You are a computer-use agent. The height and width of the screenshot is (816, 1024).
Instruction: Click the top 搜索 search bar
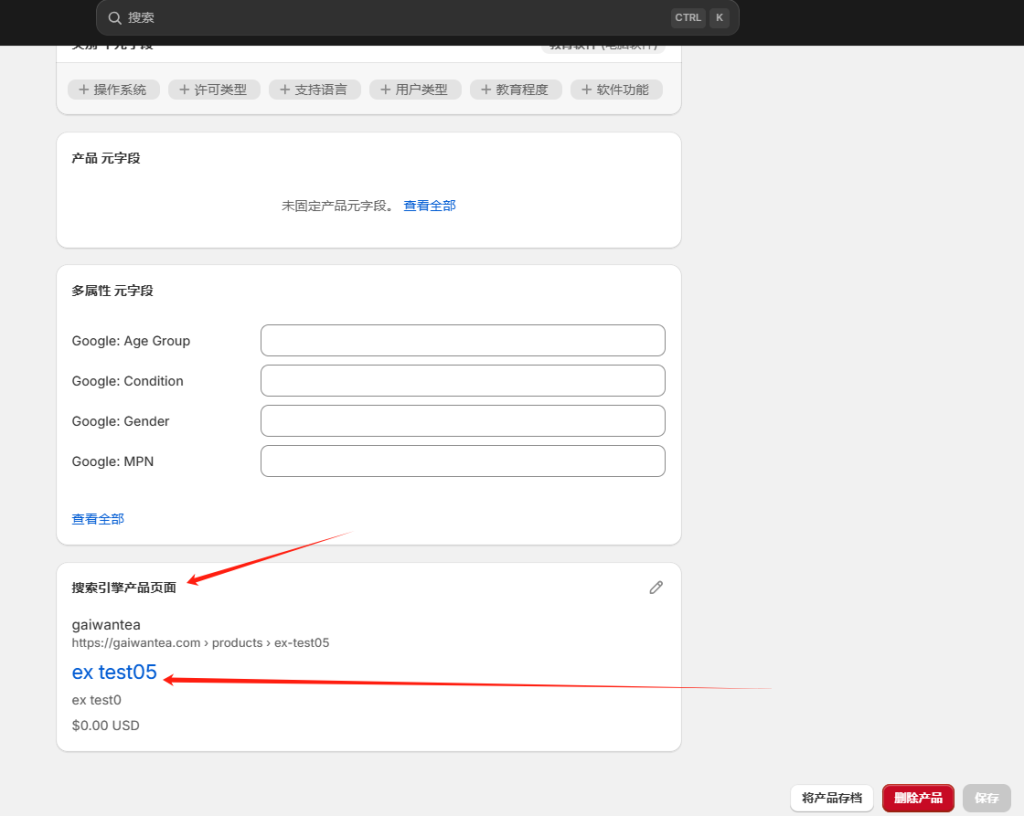coord(400,17)
